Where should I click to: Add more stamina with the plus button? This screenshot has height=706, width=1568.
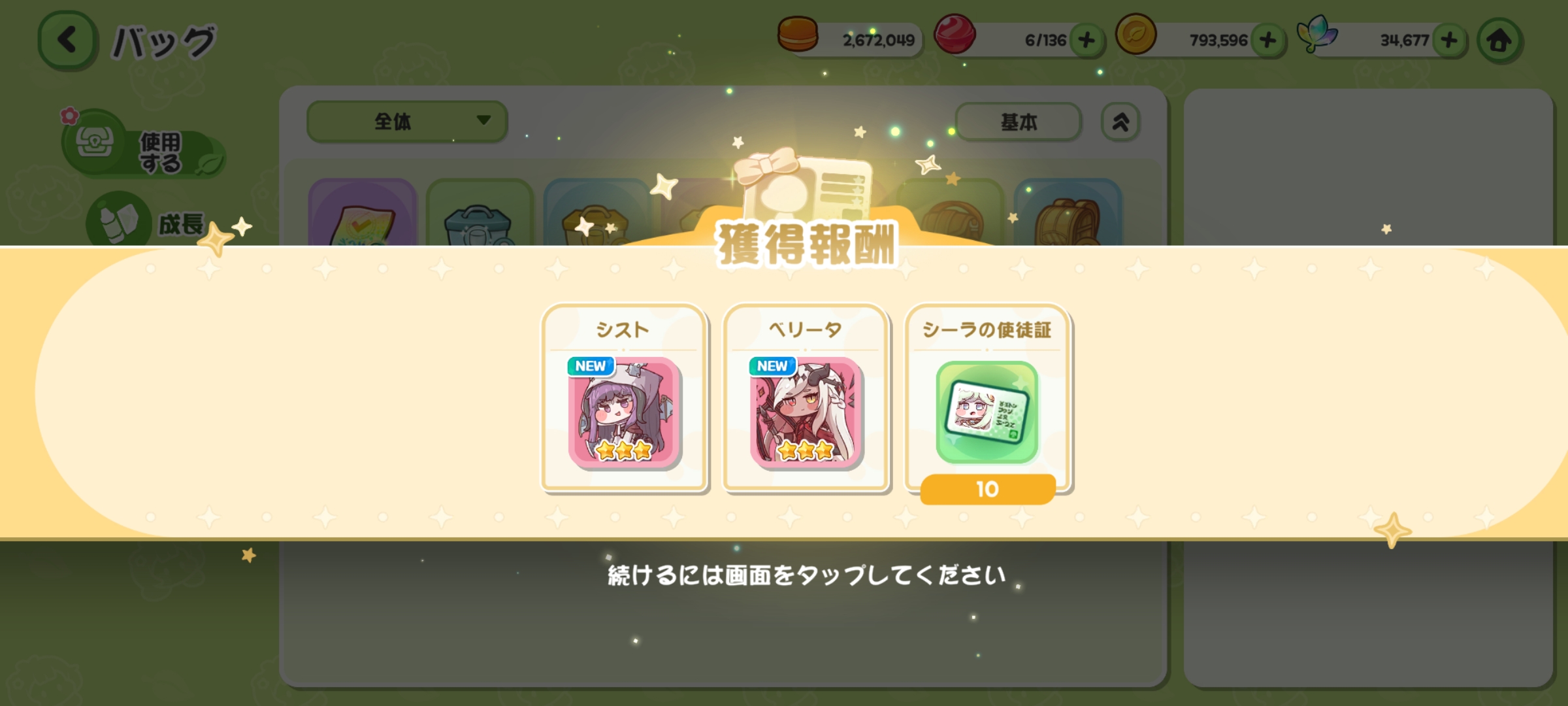(1087, 41)
